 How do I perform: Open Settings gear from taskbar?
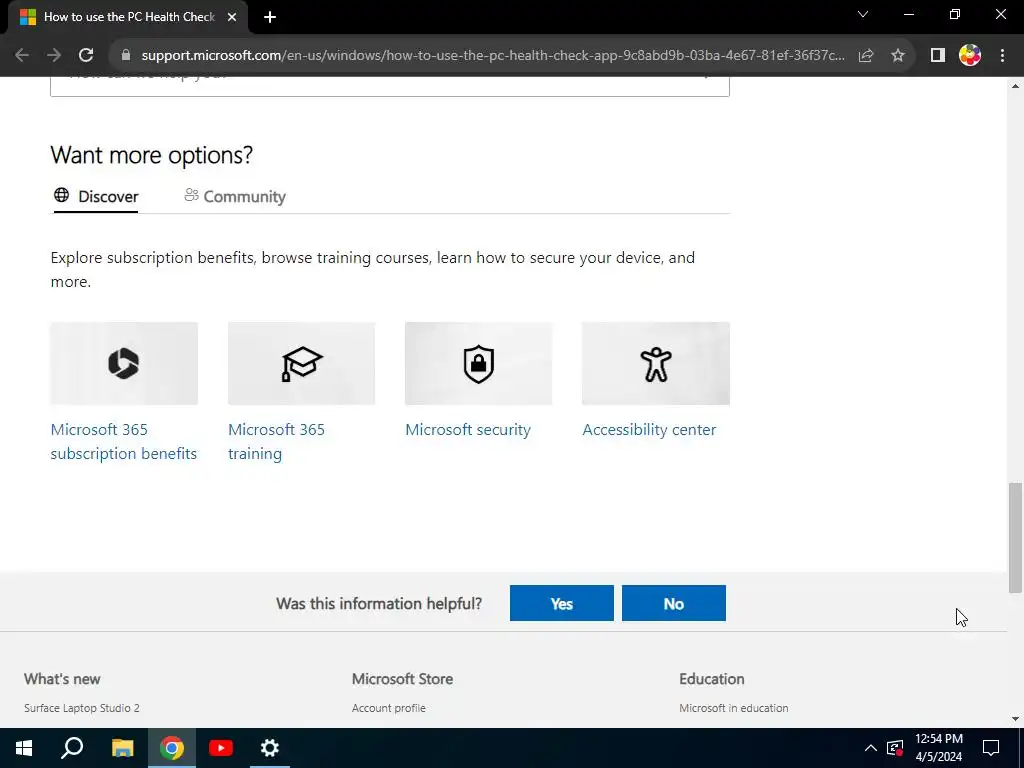270,748
